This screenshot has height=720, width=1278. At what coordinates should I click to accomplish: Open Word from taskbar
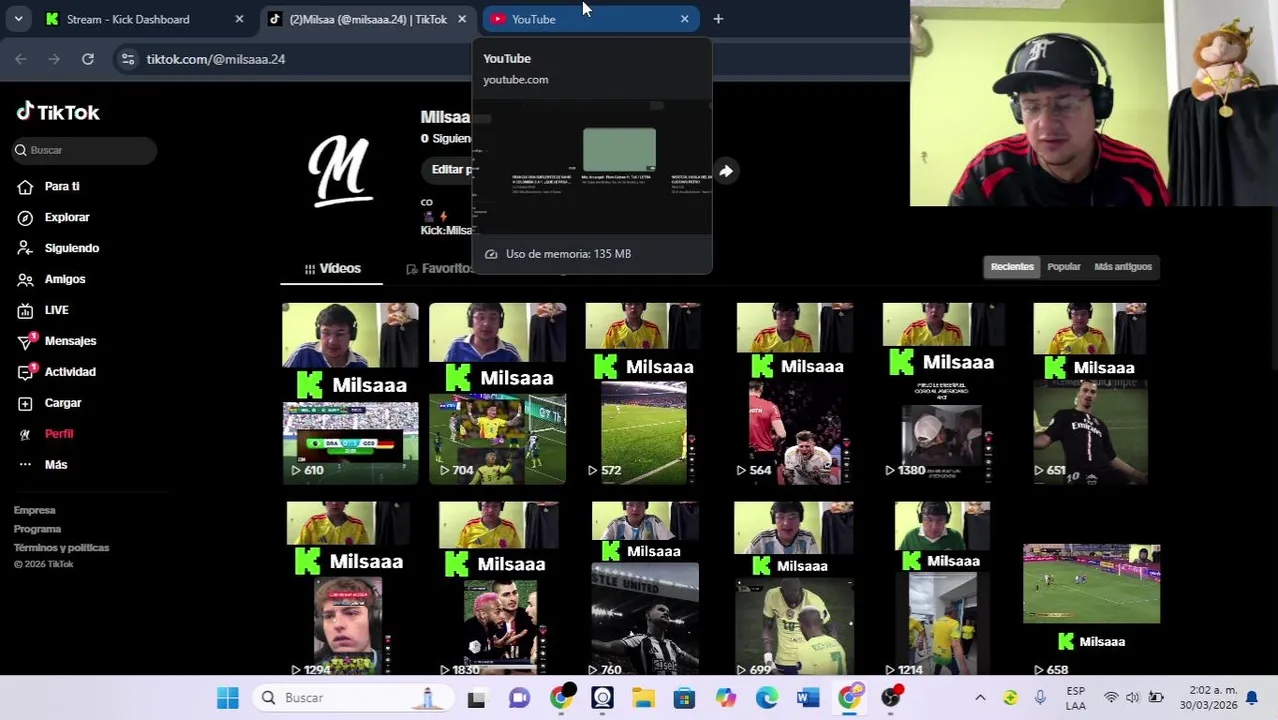coord(808,698)
